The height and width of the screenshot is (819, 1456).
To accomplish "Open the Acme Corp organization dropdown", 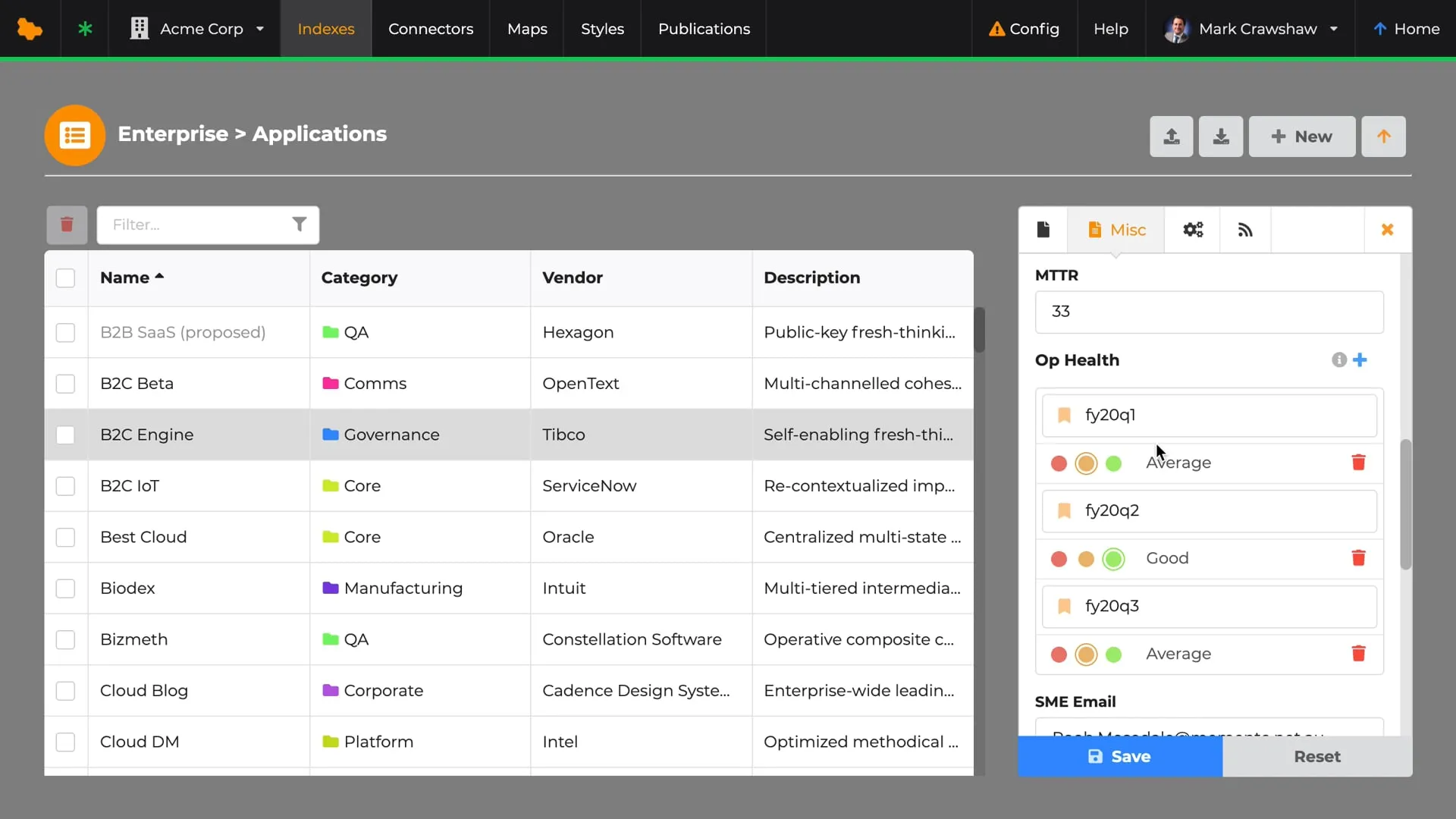I will [196, 29].
